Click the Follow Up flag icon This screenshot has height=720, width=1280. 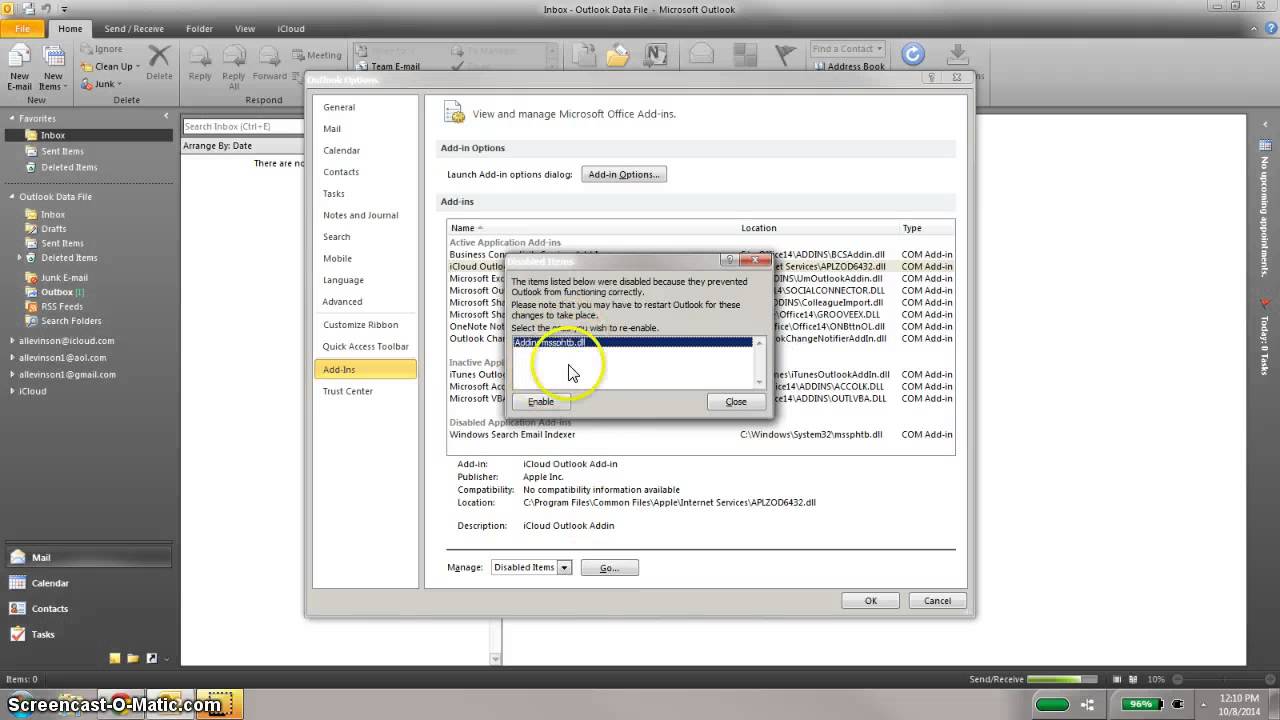point(786,55)
